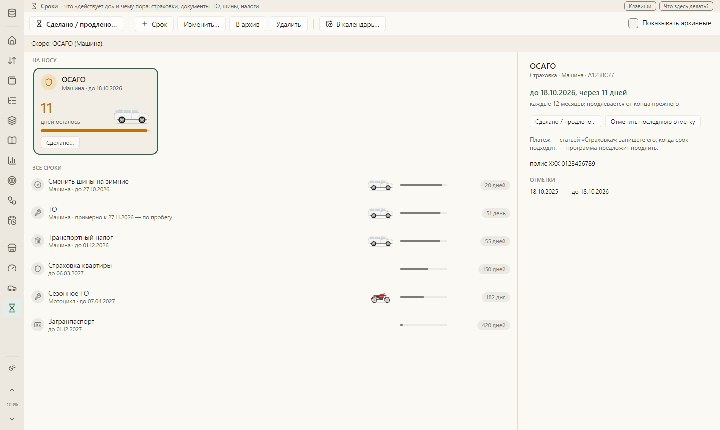720x430 pixels.
Task: Click days badge of Транспортный налог row
Action: click(x=495, y=241)
